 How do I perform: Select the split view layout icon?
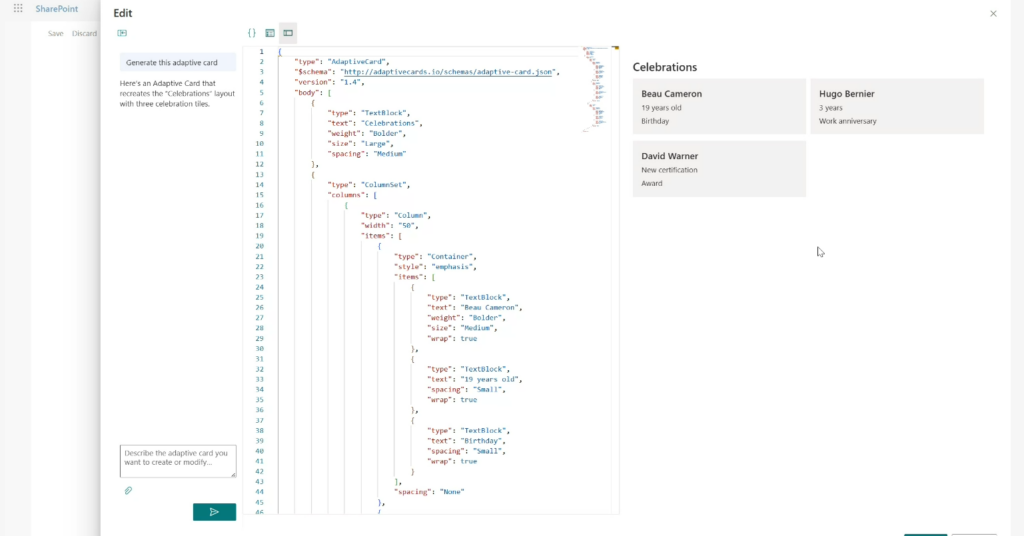pos(288,33)
